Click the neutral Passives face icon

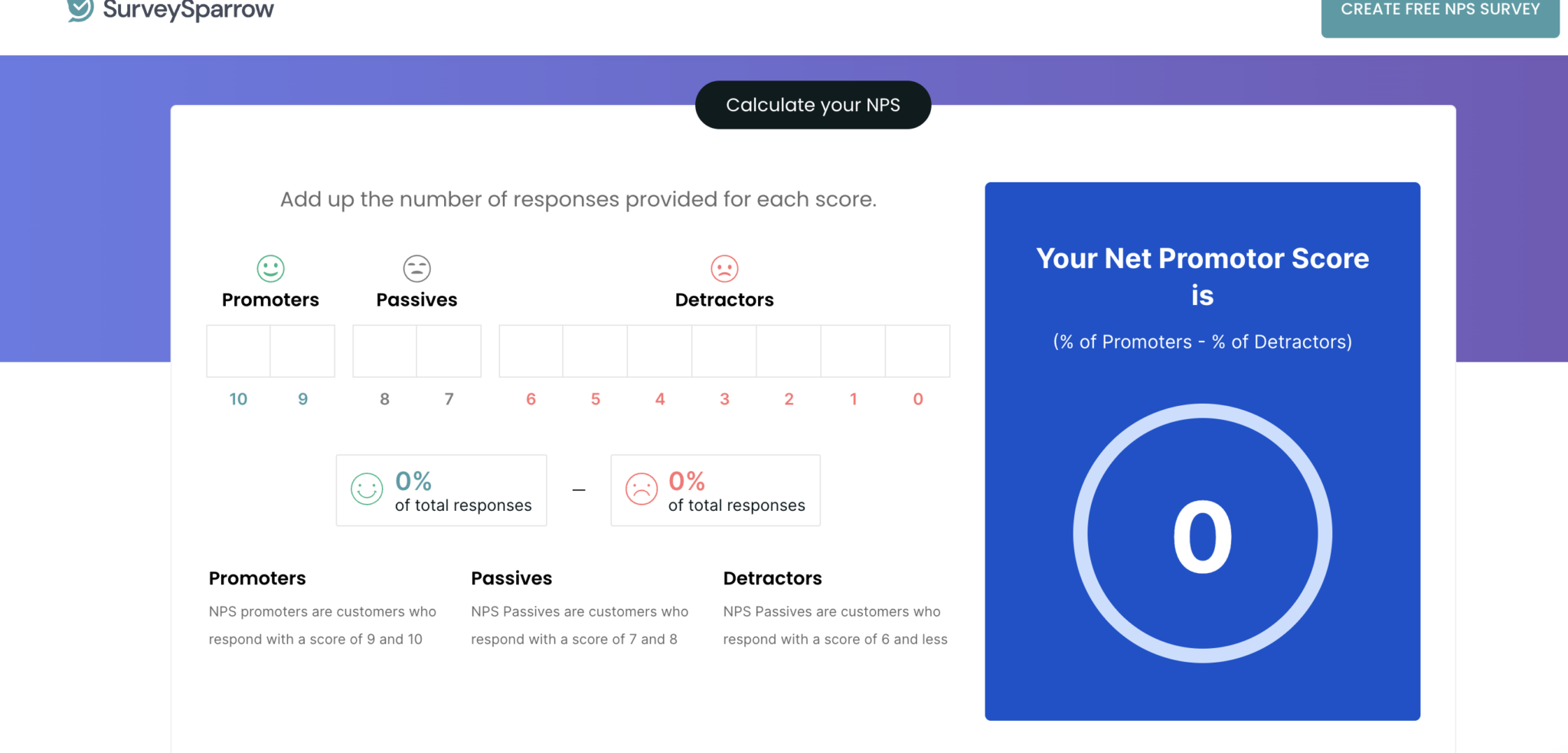click(416, 269)
